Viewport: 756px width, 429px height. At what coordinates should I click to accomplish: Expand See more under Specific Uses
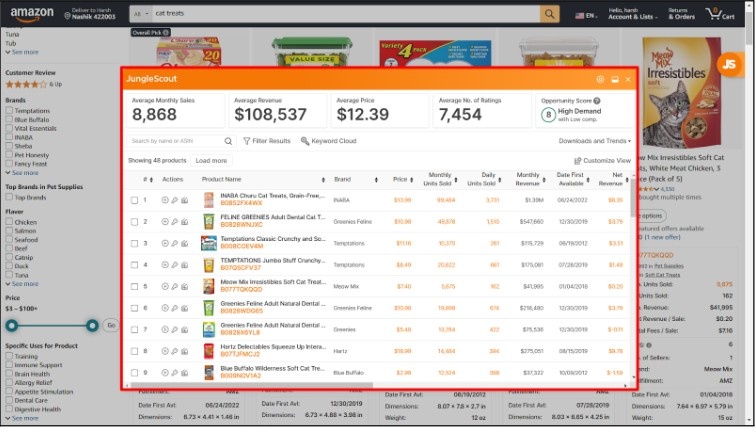coord(22,418)
